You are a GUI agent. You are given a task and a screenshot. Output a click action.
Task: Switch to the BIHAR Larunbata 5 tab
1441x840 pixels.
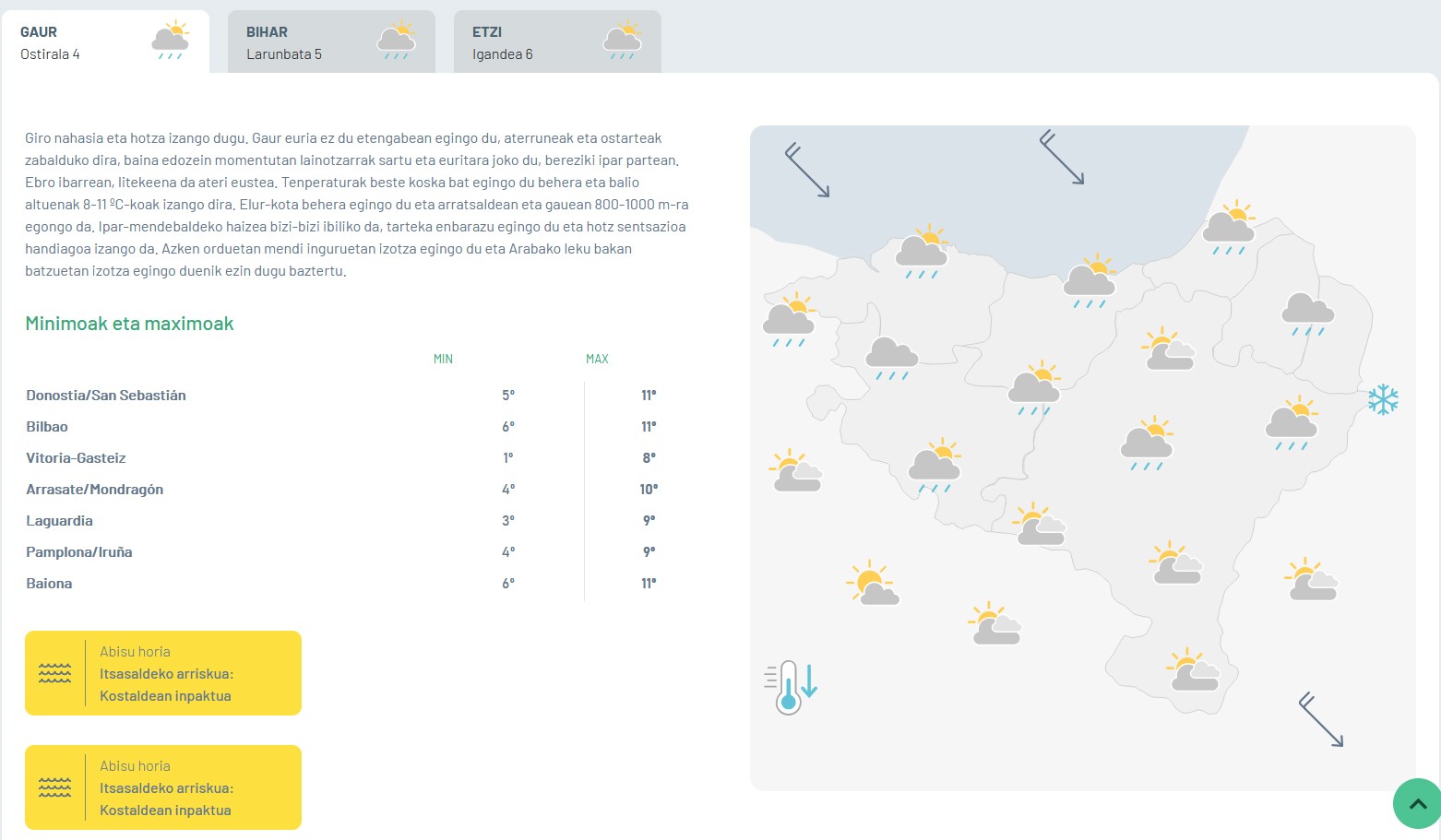coord(331,42)
